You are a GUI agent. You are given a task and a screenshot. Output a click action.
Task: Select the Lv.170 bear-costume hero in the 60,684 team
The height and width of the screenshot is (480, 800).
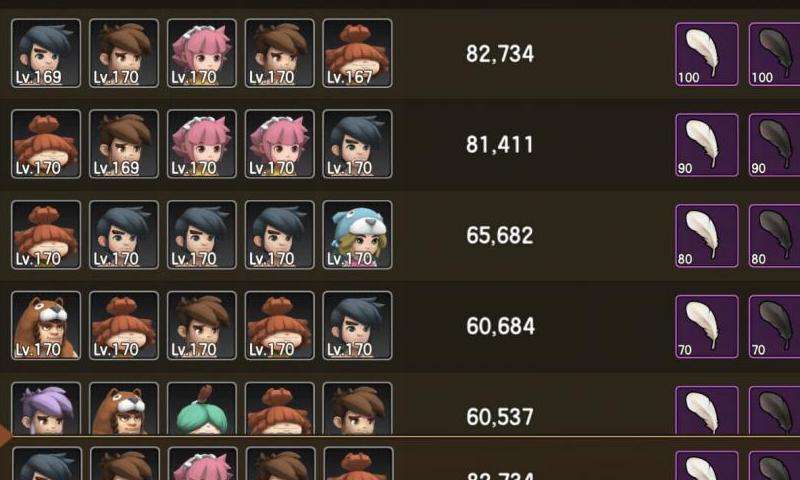click(46, 325)
